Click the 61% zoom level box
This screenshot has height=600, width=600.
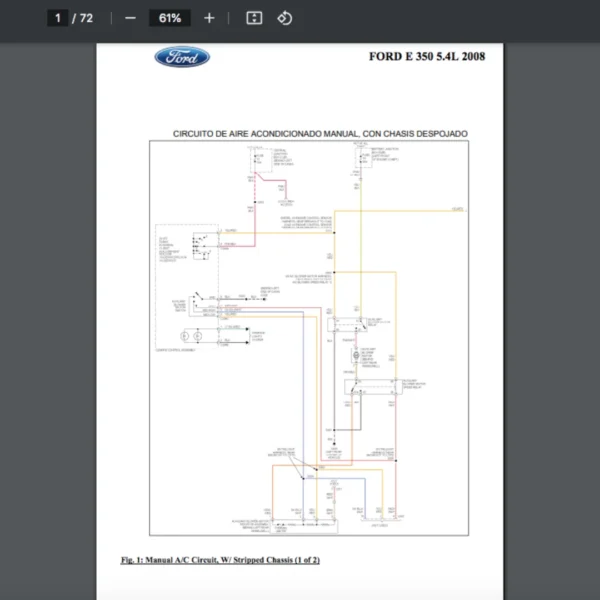pos(169,18)
